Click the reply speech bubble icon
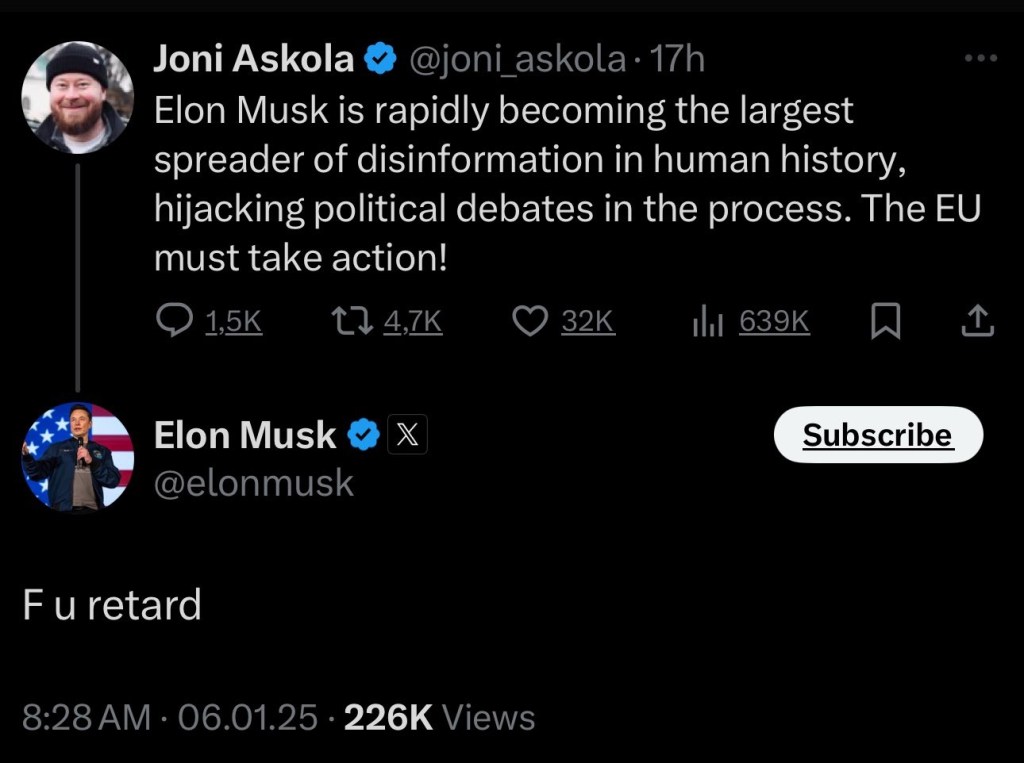Screen dimensions: 1024x763 point(176,321)
